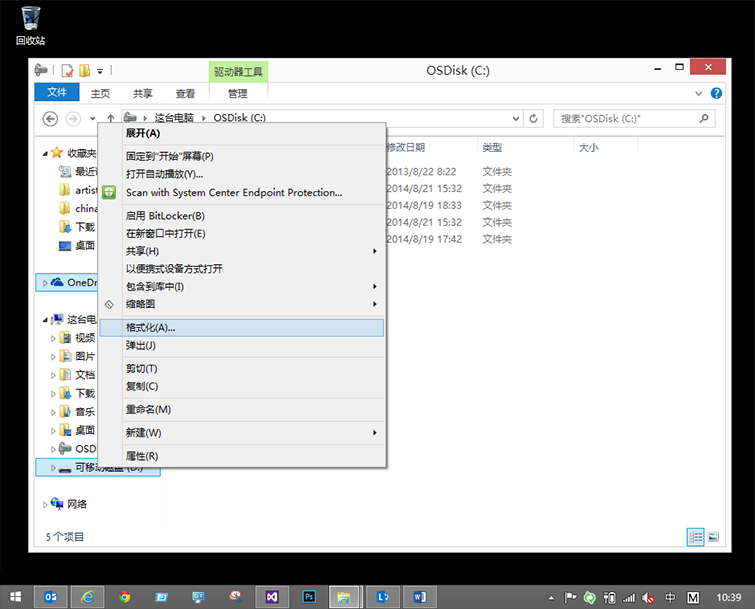Open the Quick Access Toolbar customize dropdown
755x609 pixels.
tap(100, 71)
